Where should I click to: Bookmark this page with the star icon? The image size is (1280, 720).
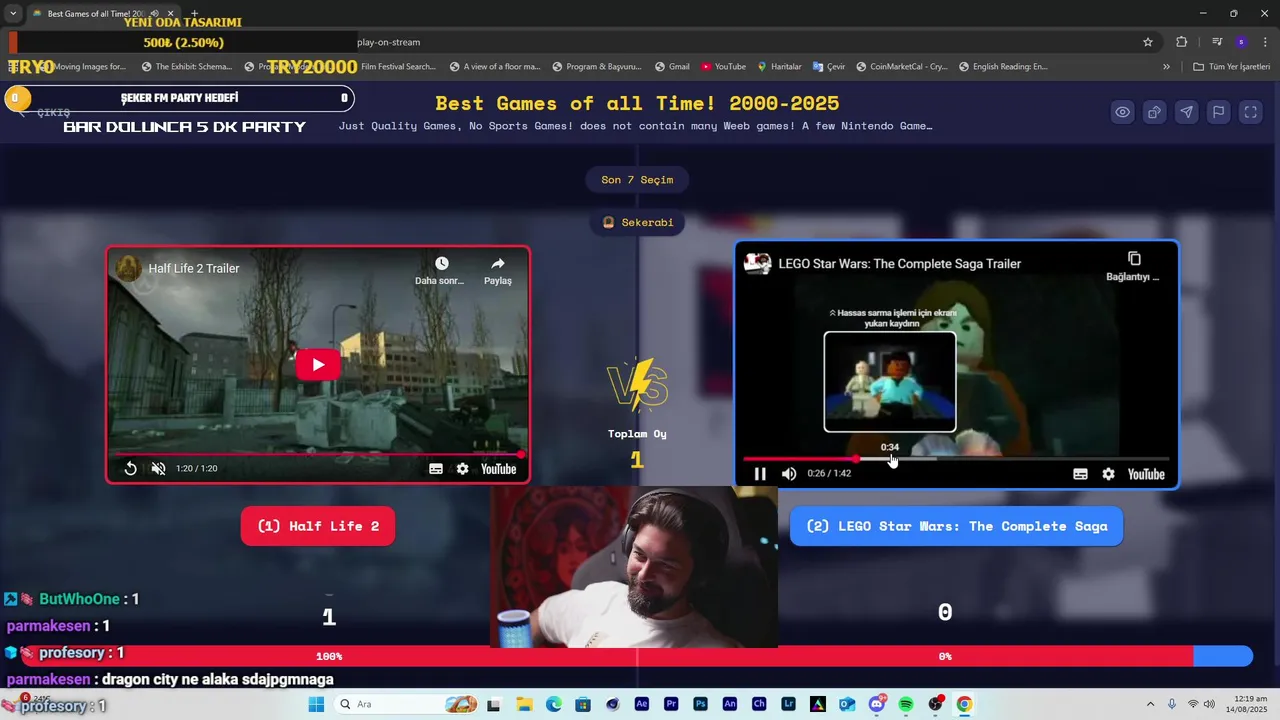pyautogui.click(x=1148, y=42)
